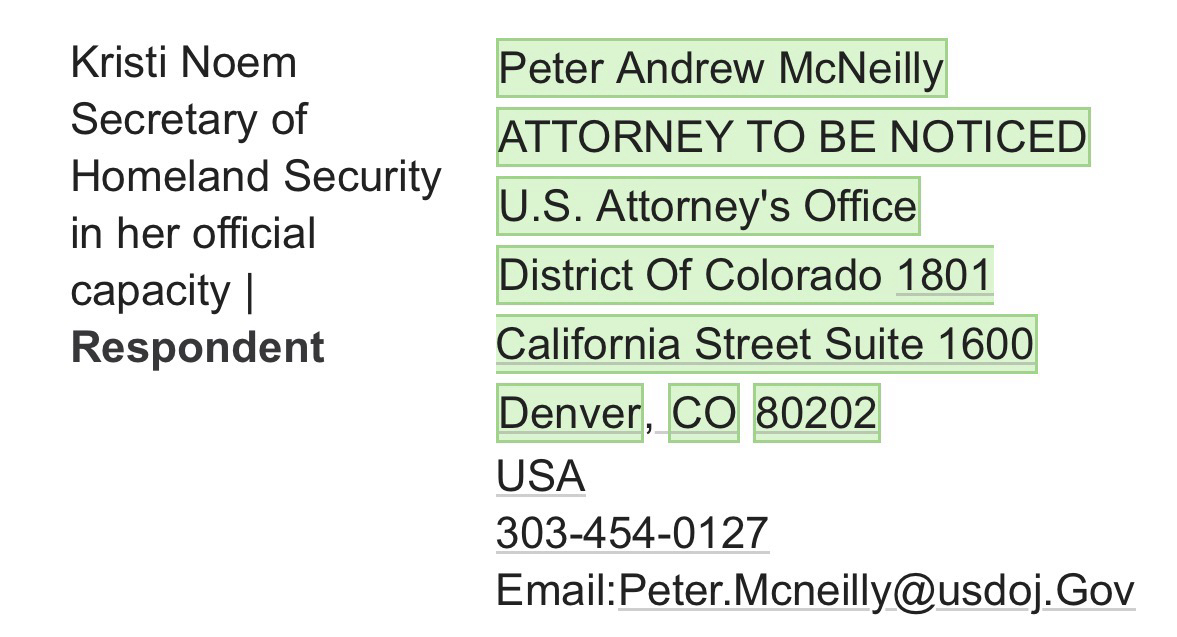The image size is (1177, 637).
Task: Select the U.S. Attorney's Office line
Action: pyautogui.click(x=707, y=206)
